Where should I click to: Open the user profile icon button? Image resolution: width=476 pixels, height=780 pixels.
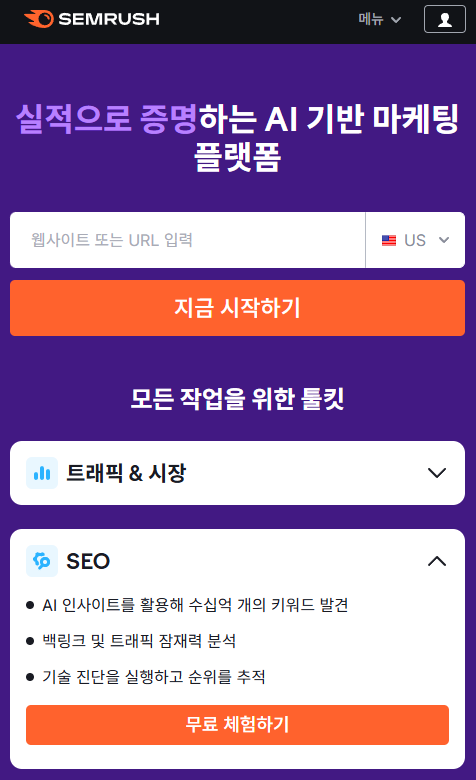(x=445, y=19)
